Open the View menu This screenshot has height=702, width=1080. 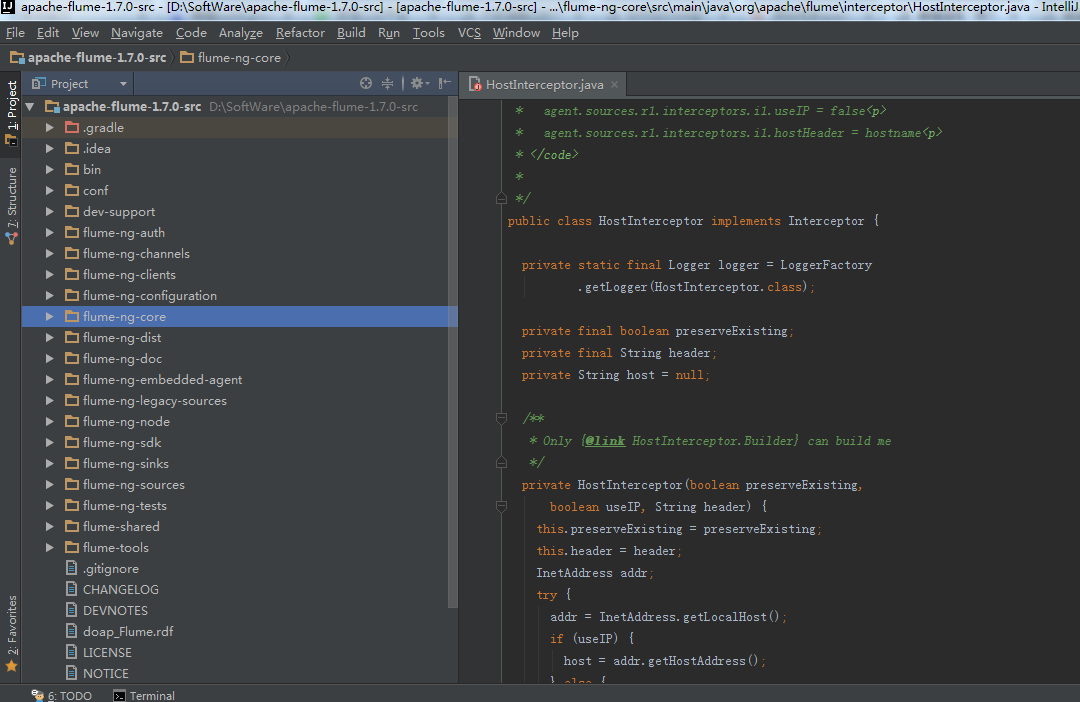coord(85,32)
